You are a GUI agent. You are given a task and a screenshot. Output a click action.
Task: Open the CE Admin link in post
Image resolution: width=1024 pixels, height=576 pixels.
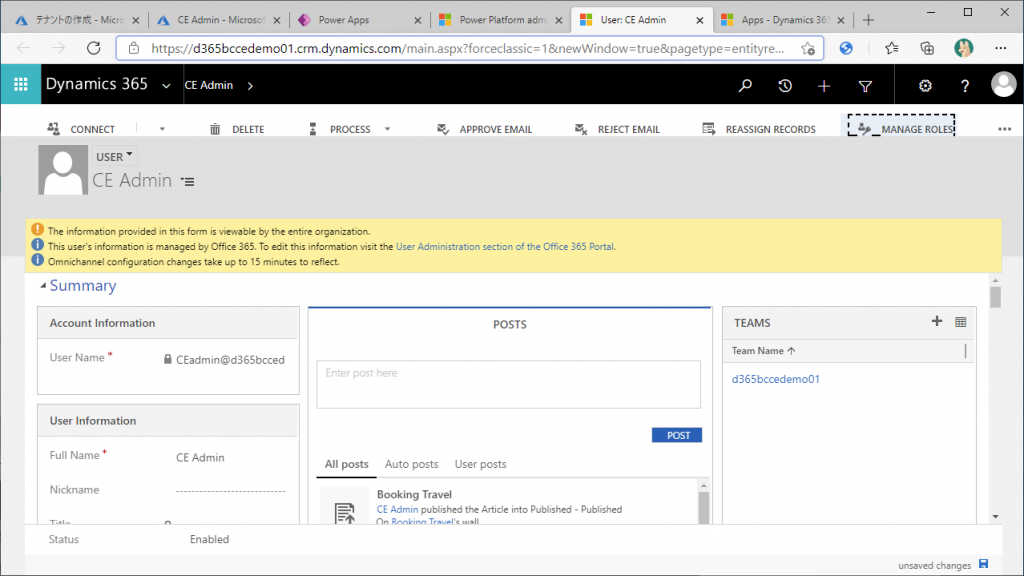click(397, 509)
